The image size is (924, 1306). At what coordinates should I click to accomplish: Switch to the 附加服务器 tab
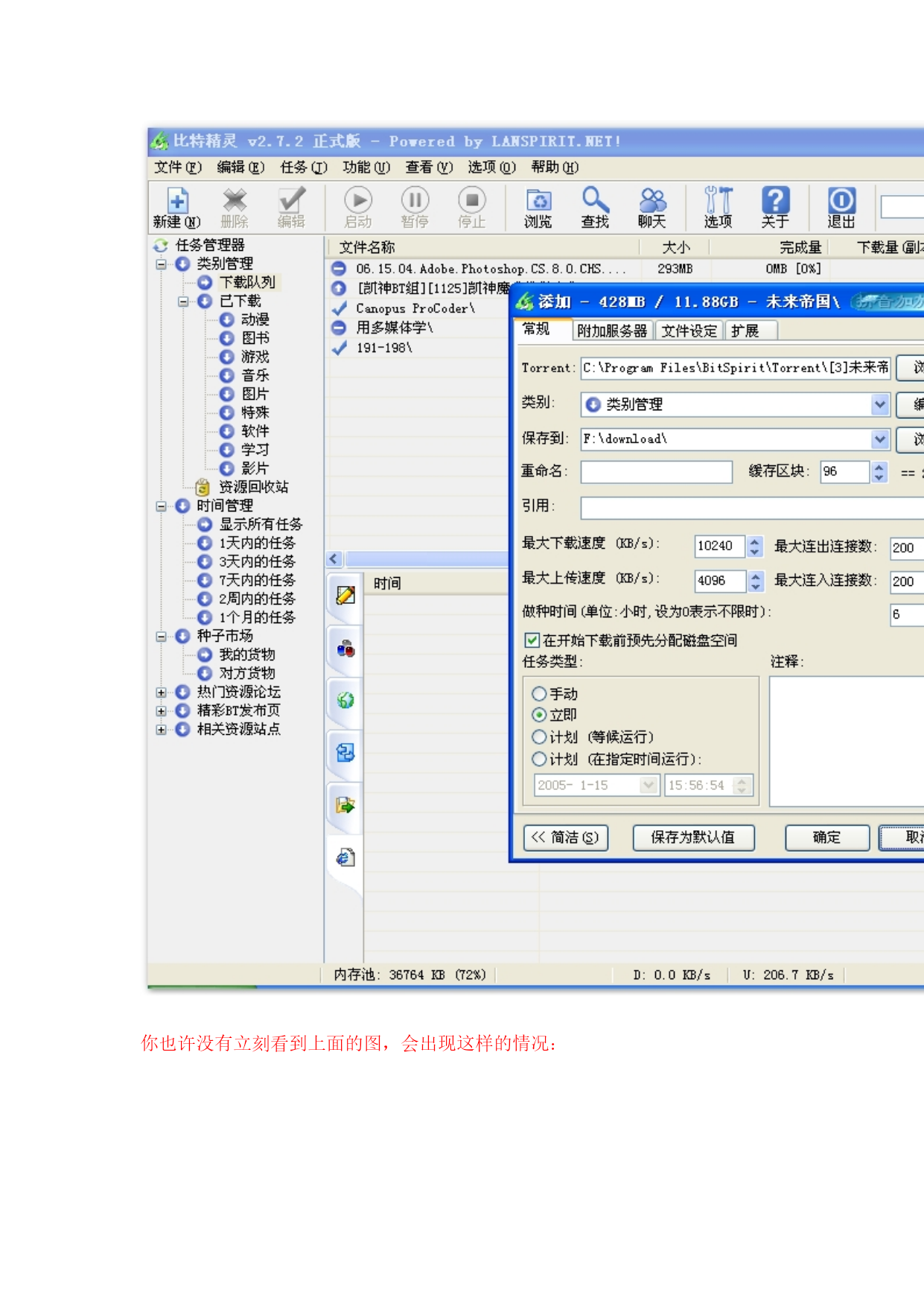613,331
